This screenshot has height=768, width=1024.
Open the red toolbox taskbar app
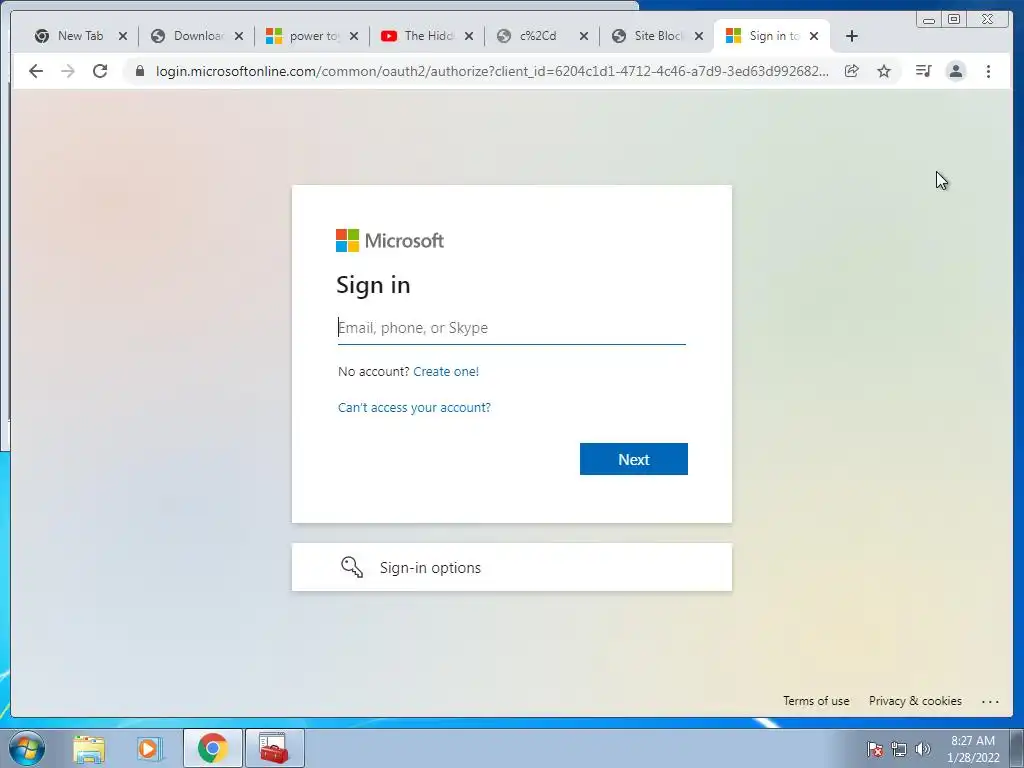(x=274, y=748)
